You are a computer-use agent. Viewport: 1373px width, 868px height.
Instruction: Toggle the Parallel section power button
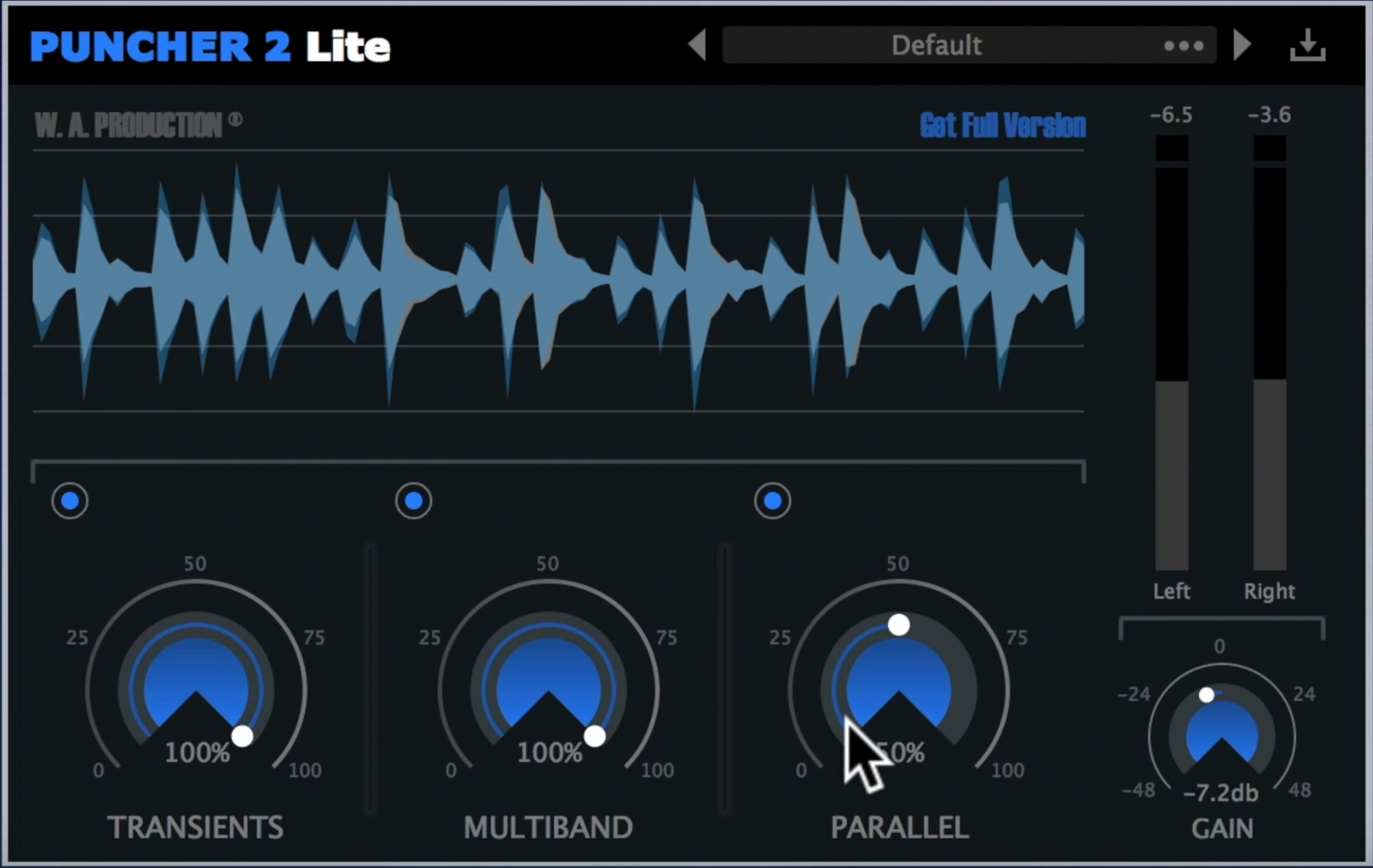click(x=773, y=501)
